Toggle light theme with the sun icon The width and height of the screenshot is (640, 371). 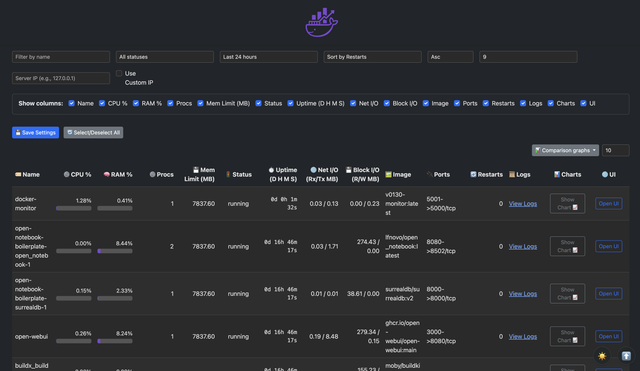point(602,356)
